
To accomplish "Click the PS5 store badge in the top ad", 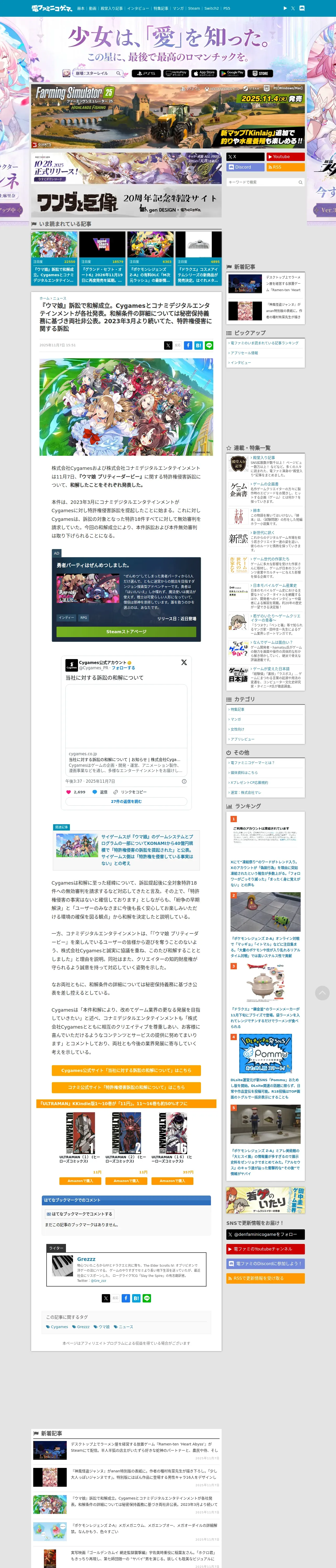I will pyautogui.click(x=146, y=73).
